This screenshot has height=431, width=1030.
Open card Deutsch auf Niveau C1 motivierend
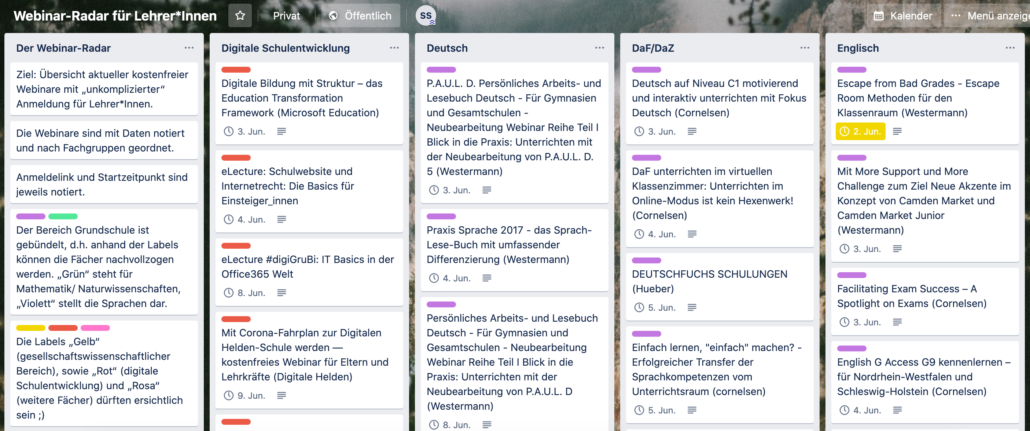pos(719,103)
